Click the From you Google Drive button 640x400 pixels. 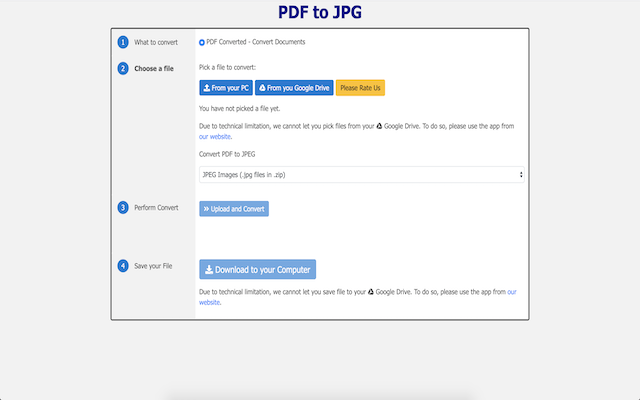click(294, 88)
